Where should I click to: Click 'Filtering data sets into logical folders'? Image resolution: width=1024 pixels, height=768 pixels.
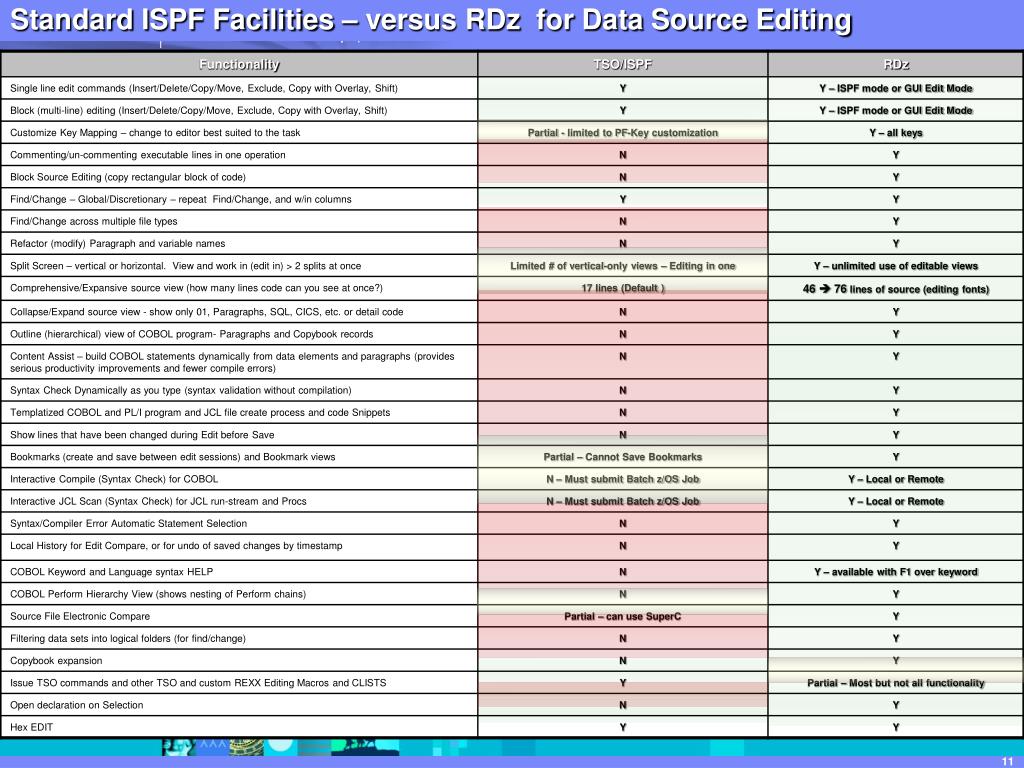(x=127, y=639)
